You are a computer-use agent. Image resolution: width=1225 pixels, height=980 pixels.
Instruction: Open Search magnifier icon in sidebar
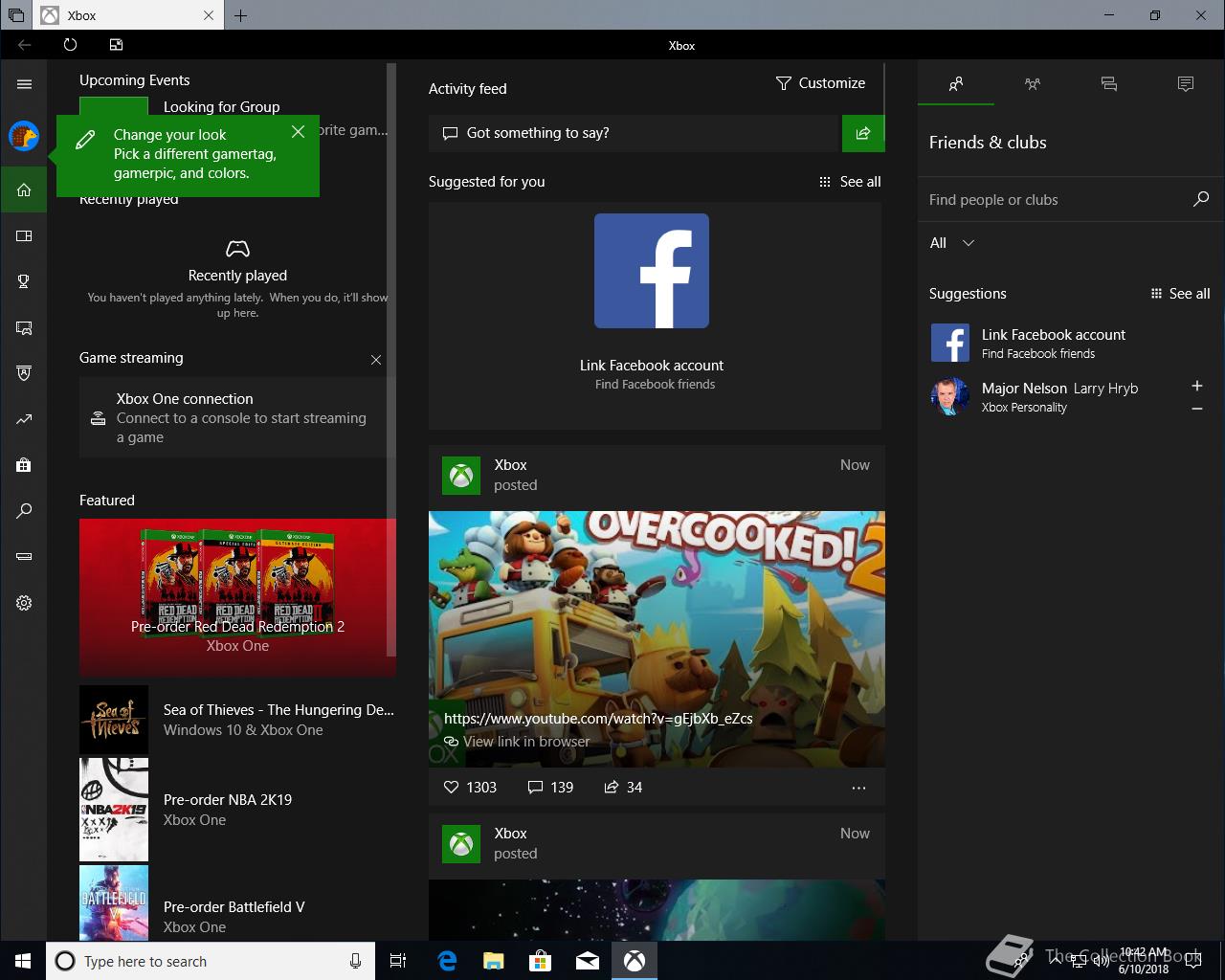[x=24, y=511]
